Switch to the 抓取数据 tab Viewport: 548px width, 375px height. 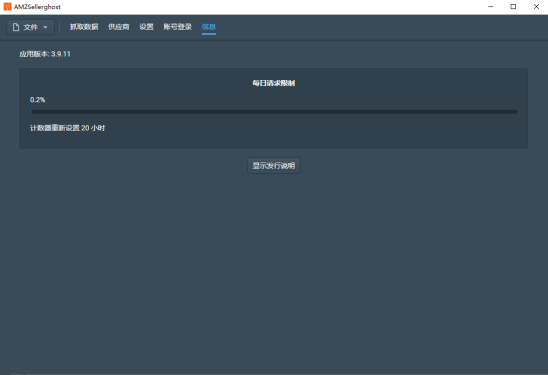84,27
